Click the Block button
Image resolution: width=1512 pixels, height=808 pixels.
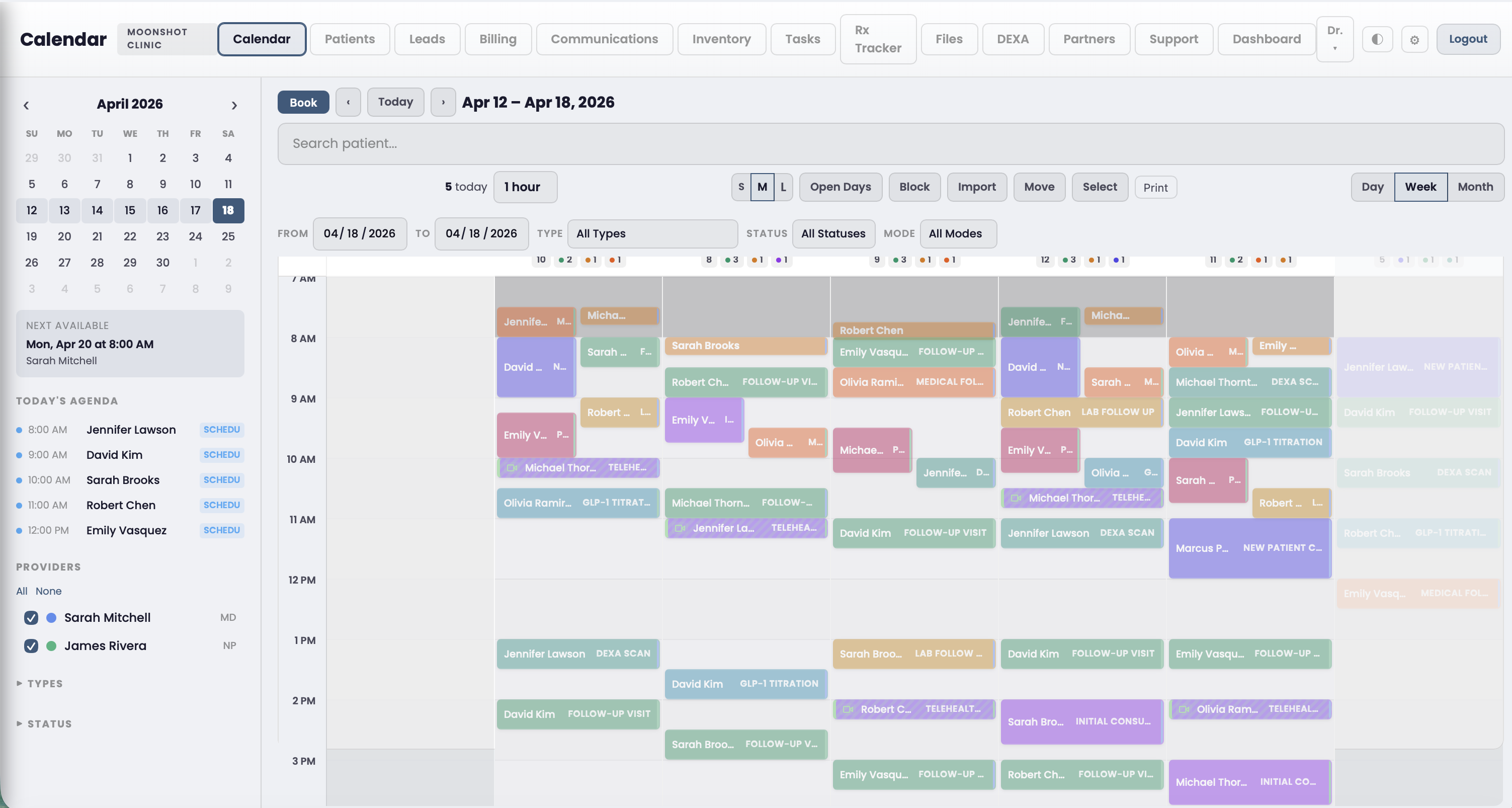[x=914, y=187]
